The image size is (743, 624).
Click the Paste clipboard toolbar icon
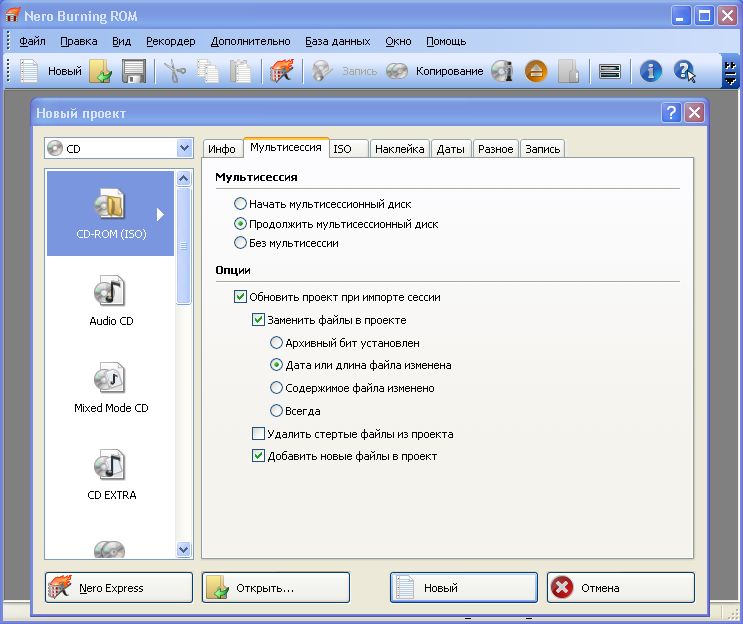click(241, 72)
